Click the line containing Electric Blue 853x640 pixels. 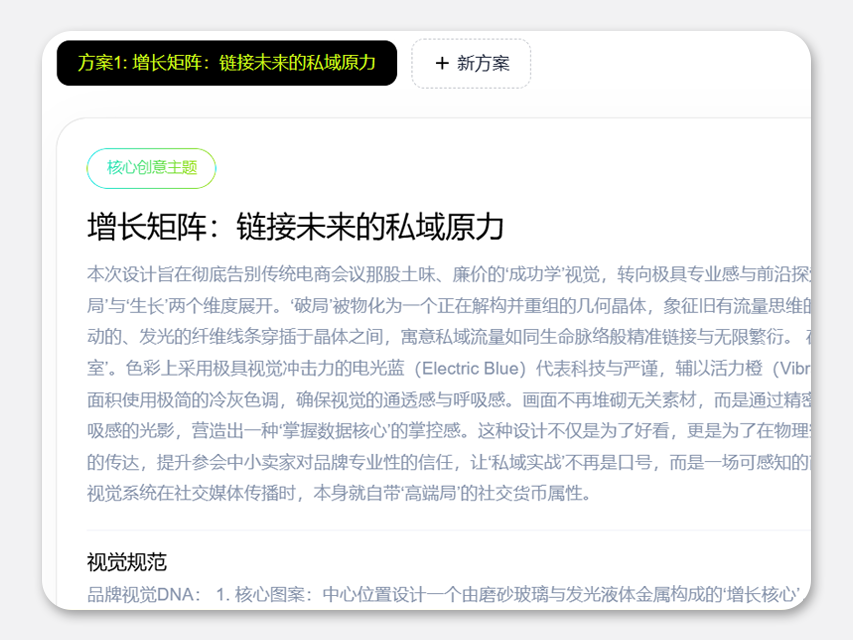(x=449, y=369)
